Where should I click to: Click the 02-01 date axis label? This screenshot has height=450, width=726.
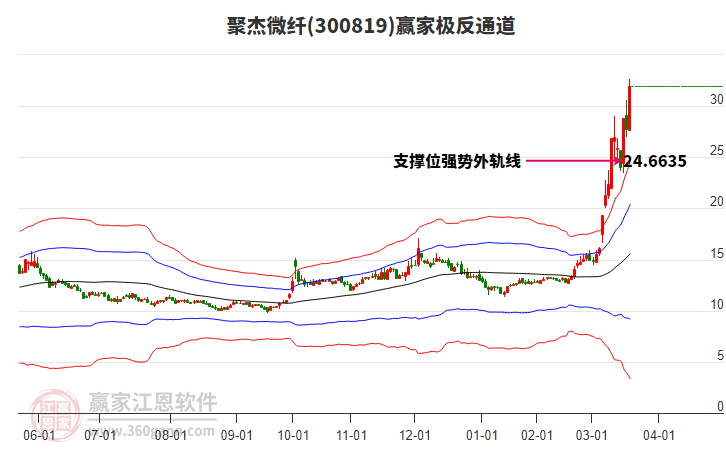[x=537, y=435]
